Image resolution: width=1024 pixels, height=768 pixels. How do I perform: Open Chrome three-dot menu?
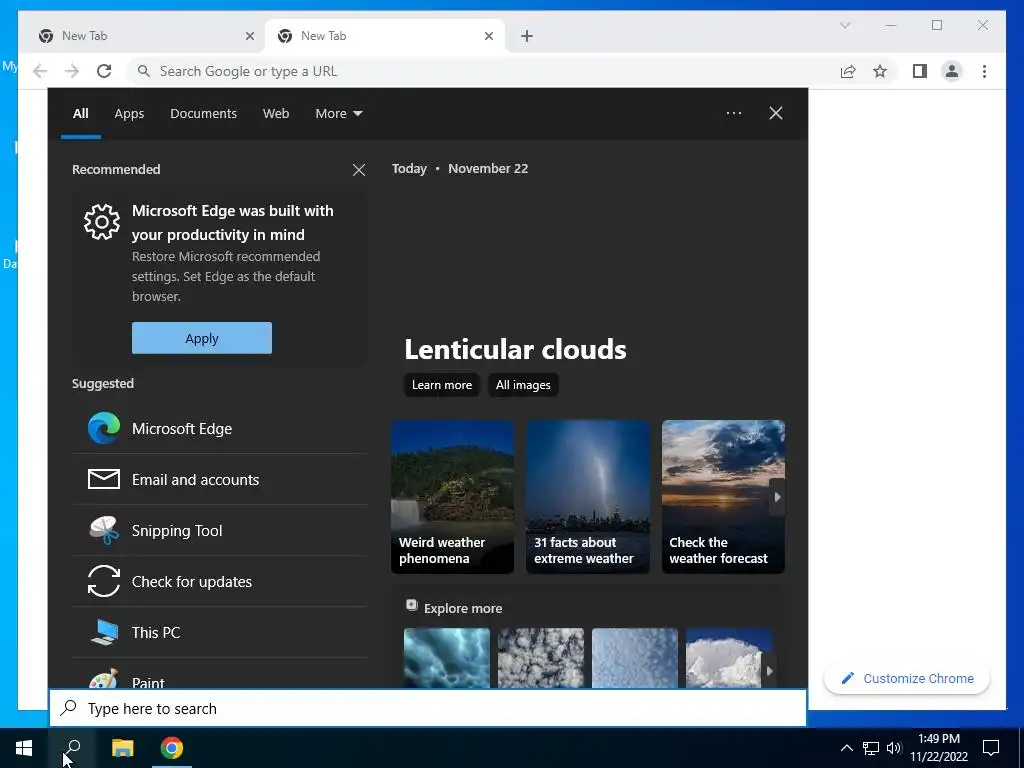coord(984,71)
